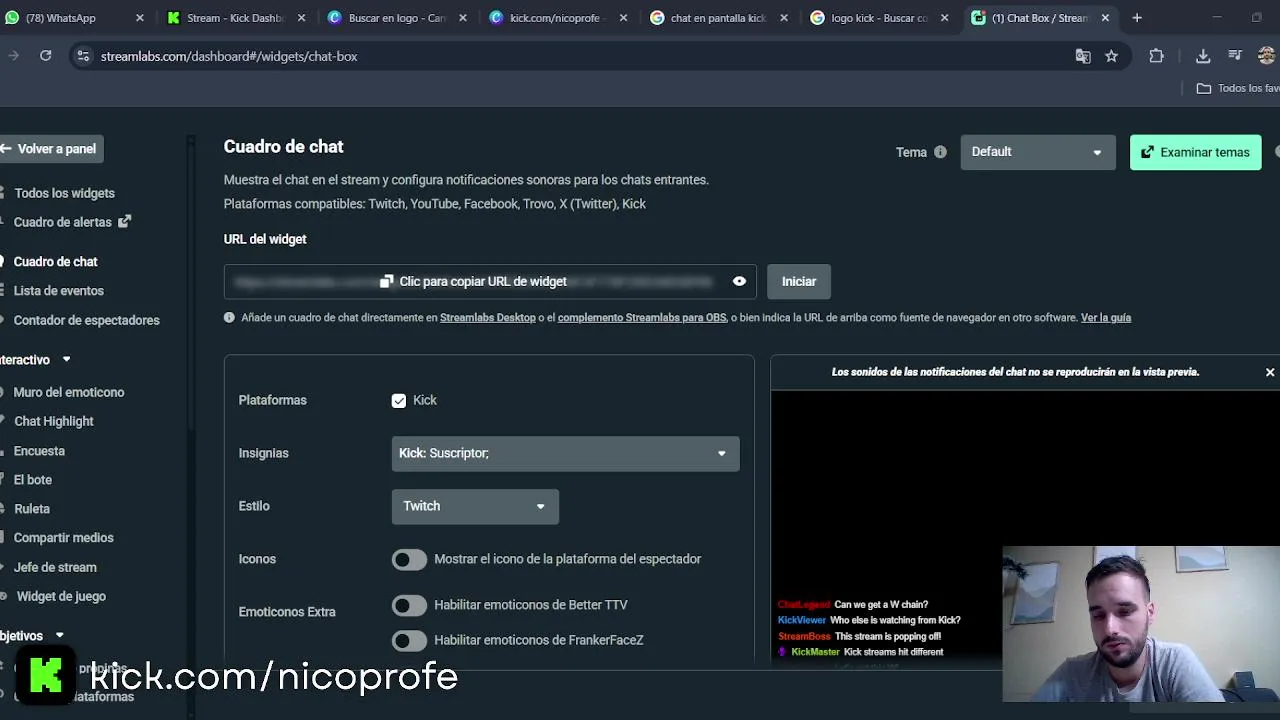Reload the page with the refresh icon
Screen dimensions: 1280x720
(x=46, y=56)
